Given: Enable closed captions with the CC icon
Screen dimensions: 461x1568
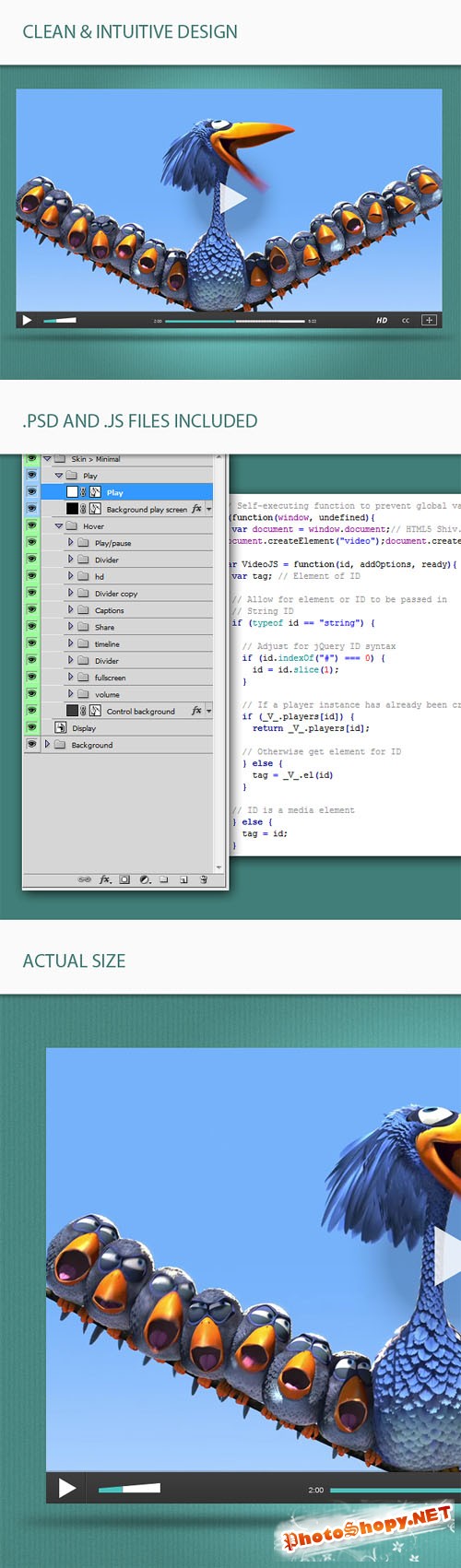Looking at the screenshot, I should tap(406, 320).
